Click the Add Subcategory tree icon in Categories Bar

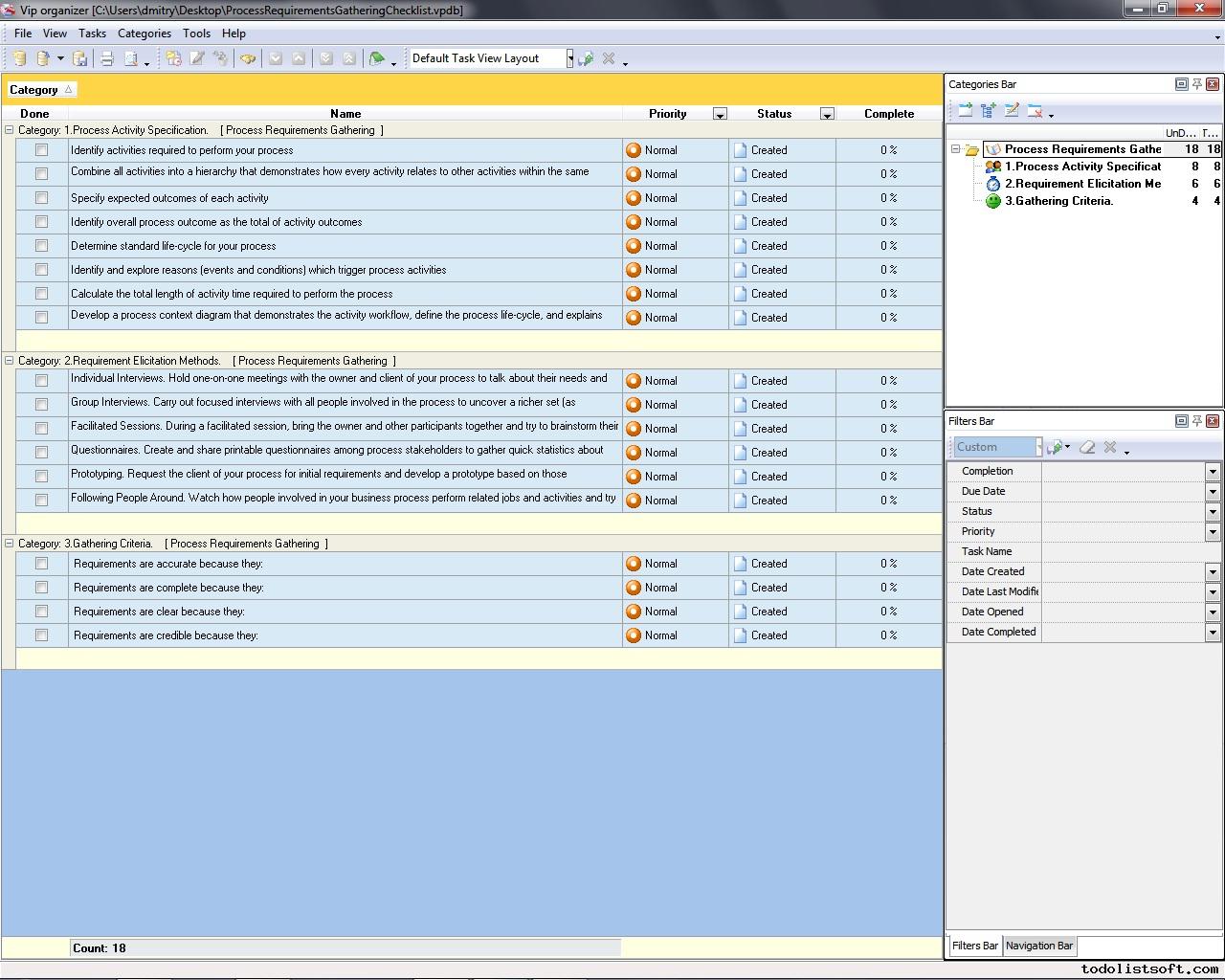(989, 111)
